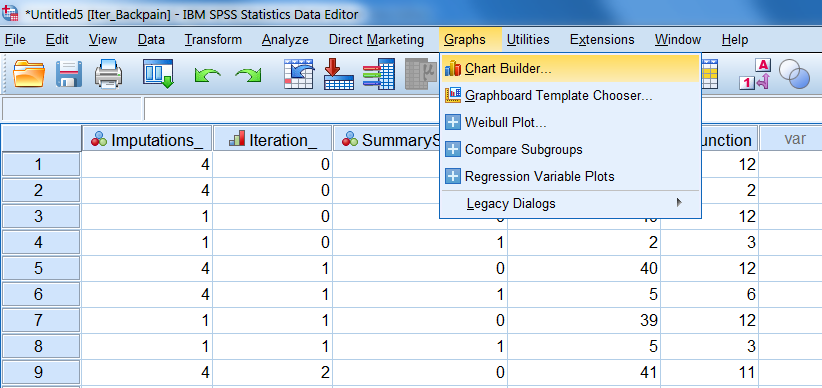Select Weibull Plot... menu entry

(570, 122)
